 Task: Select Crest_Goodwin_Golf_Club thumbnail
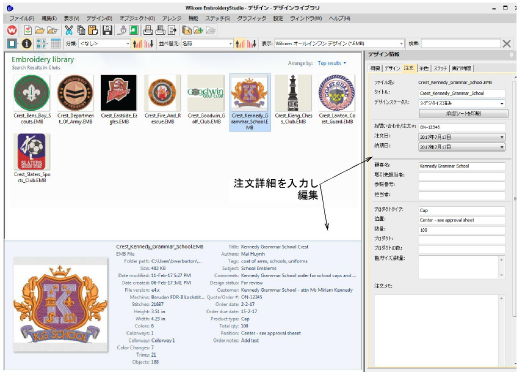(x=206, y=99)
